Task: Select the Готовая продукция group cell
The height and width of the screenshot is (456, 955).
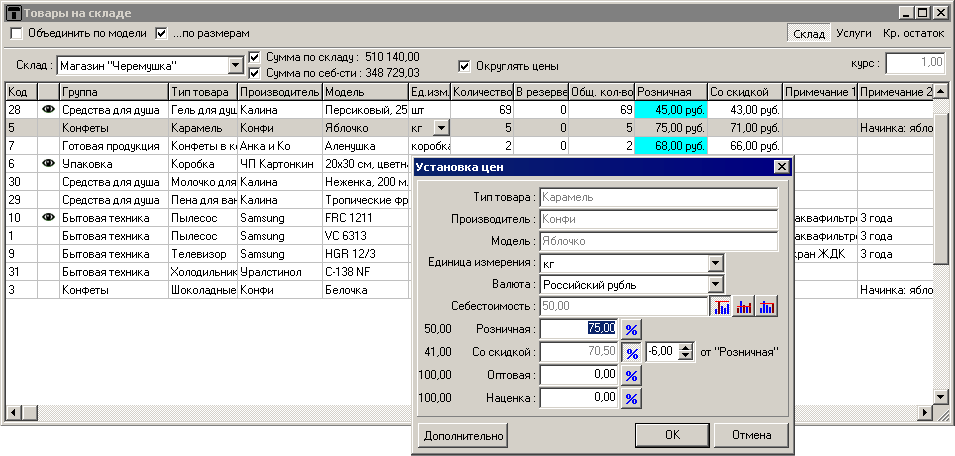Action: click(x=114, y=146)
